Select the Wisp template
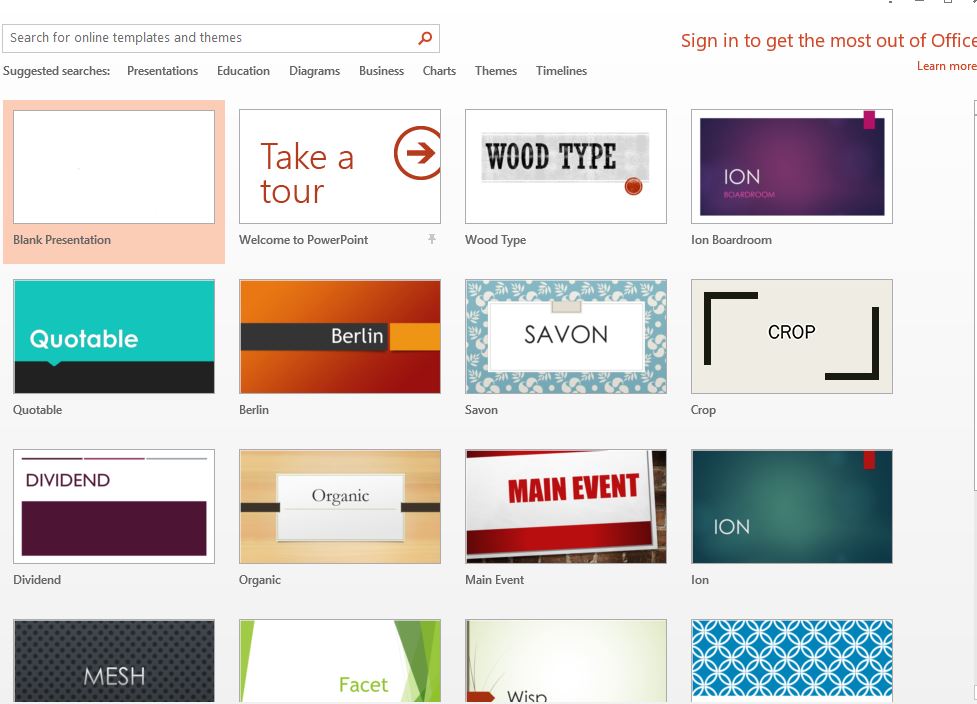Screen dimensions: 977x704 click(x=566, y=661)
